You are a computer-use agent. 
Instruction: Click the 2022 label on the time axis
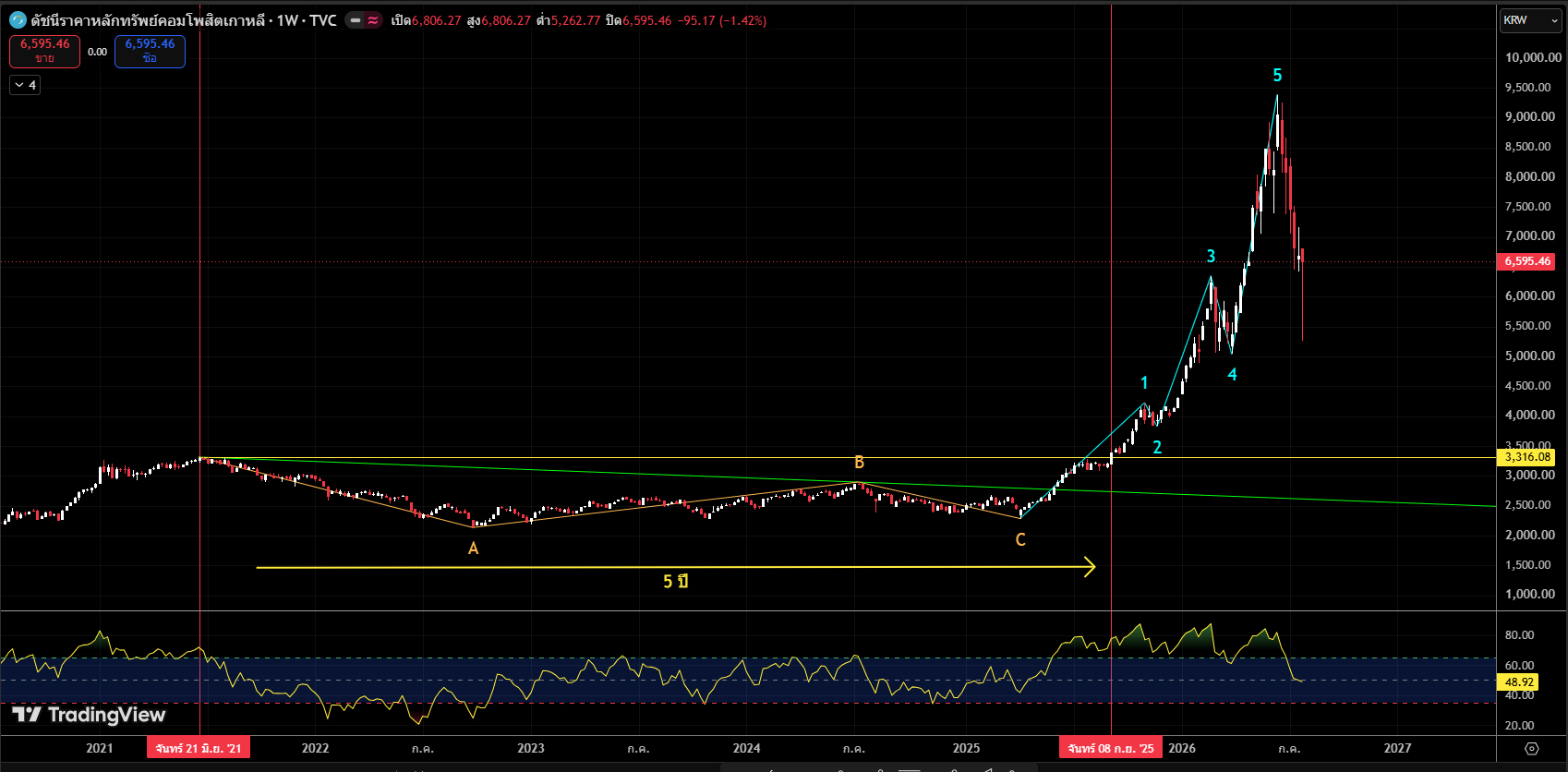pos(315,748)
